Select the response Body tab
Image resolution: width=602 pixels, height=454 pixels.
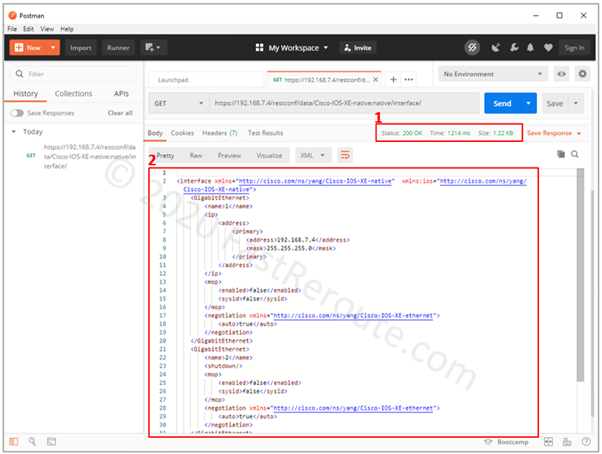click(155, 133)
